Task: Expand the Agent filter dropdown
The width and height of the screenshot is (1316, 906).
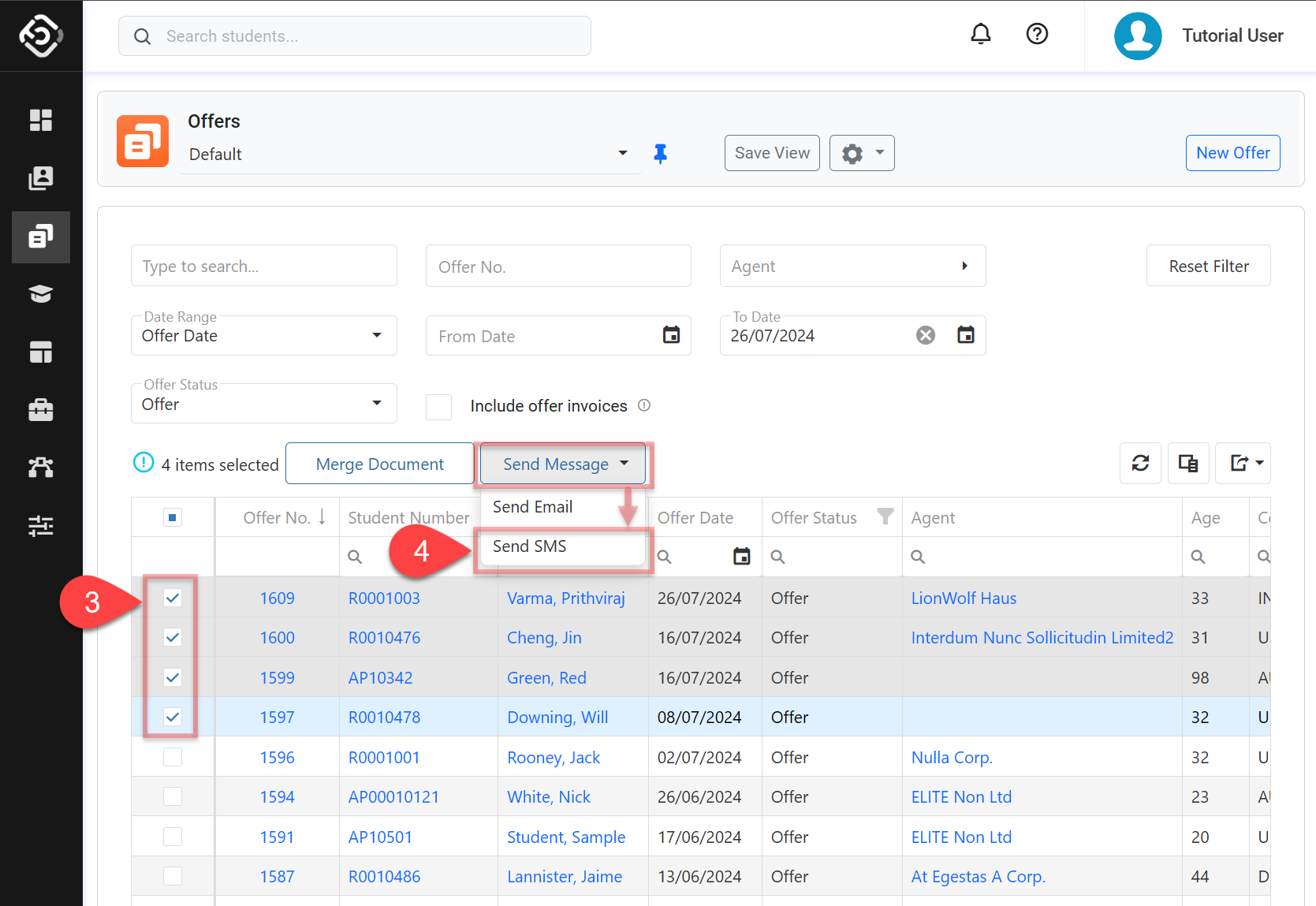Action: 964,266
